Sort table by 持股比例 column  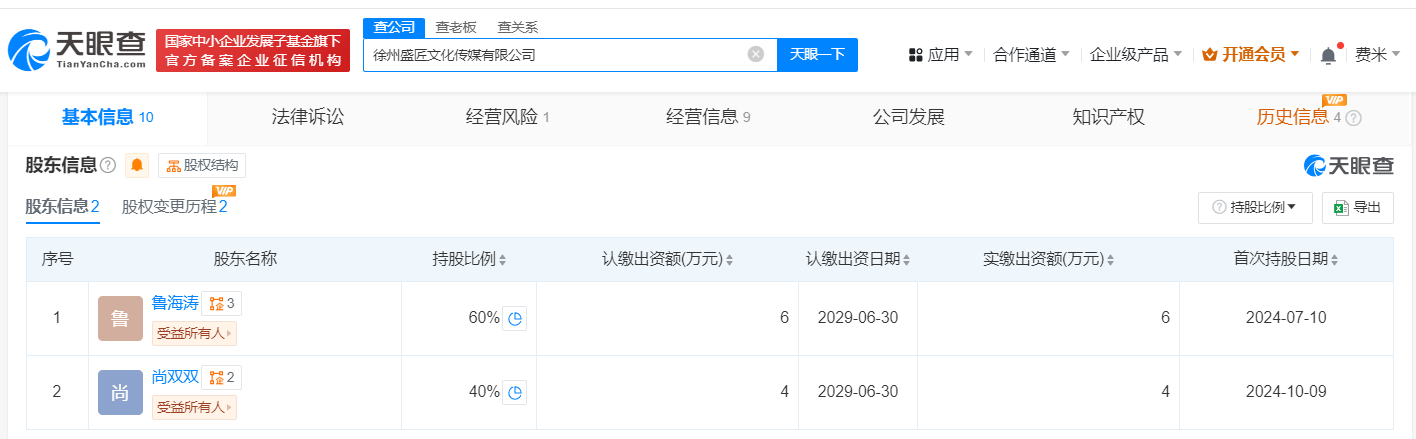coord(469,259)
